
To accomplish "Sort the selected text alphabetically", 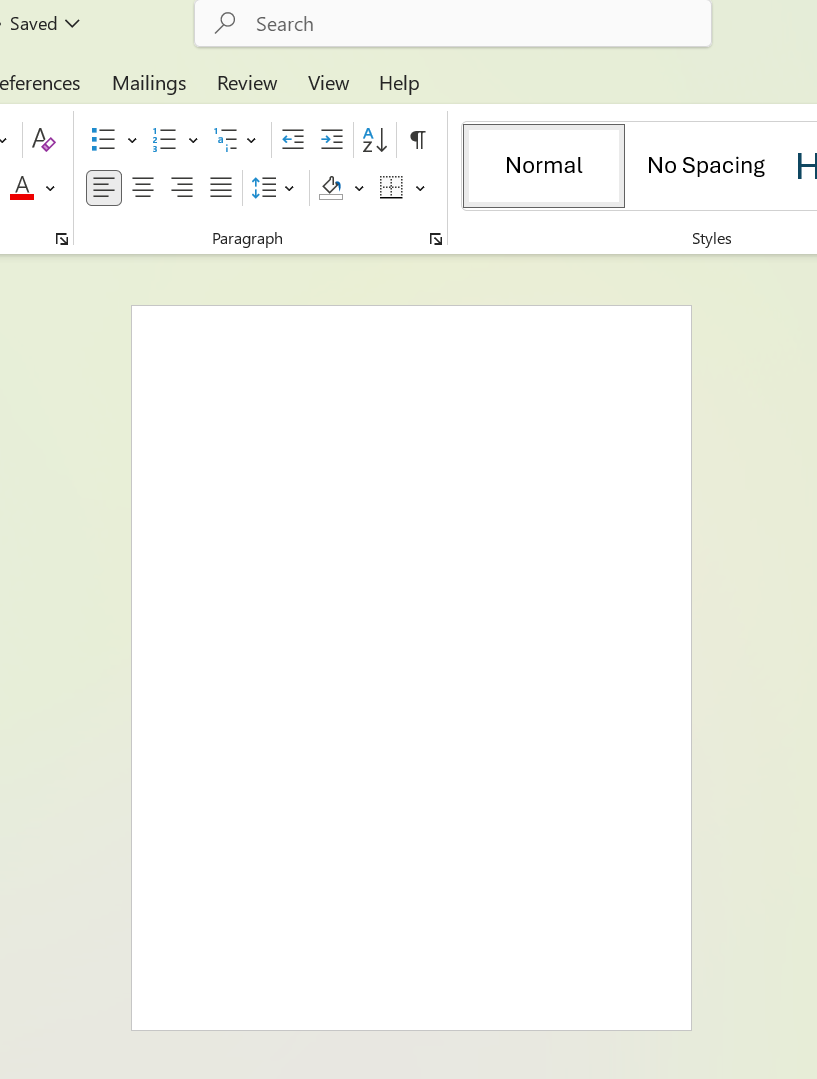I will point(375,139).
